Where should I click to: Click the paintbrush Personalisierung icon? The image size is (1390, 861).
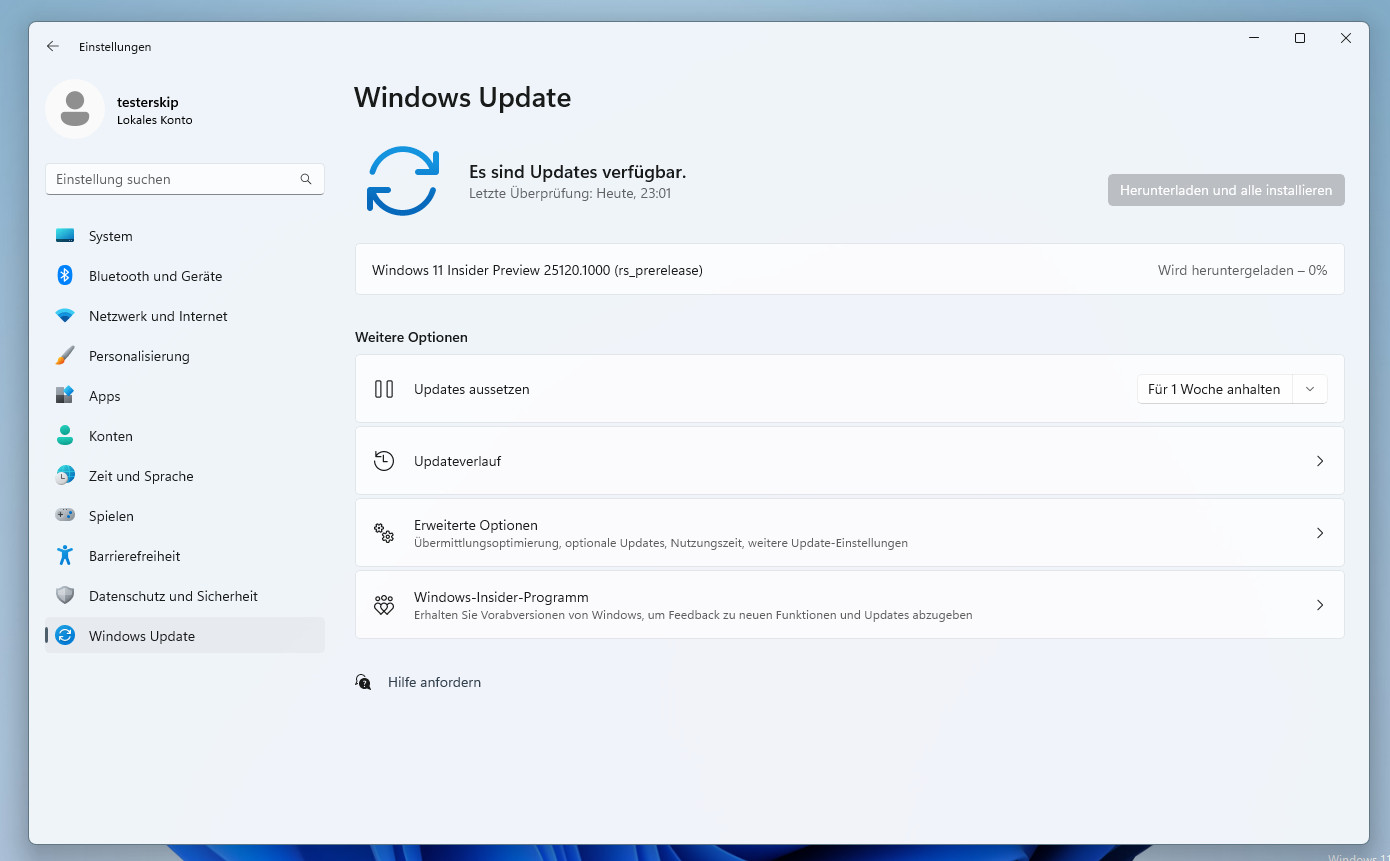(65, 356)
